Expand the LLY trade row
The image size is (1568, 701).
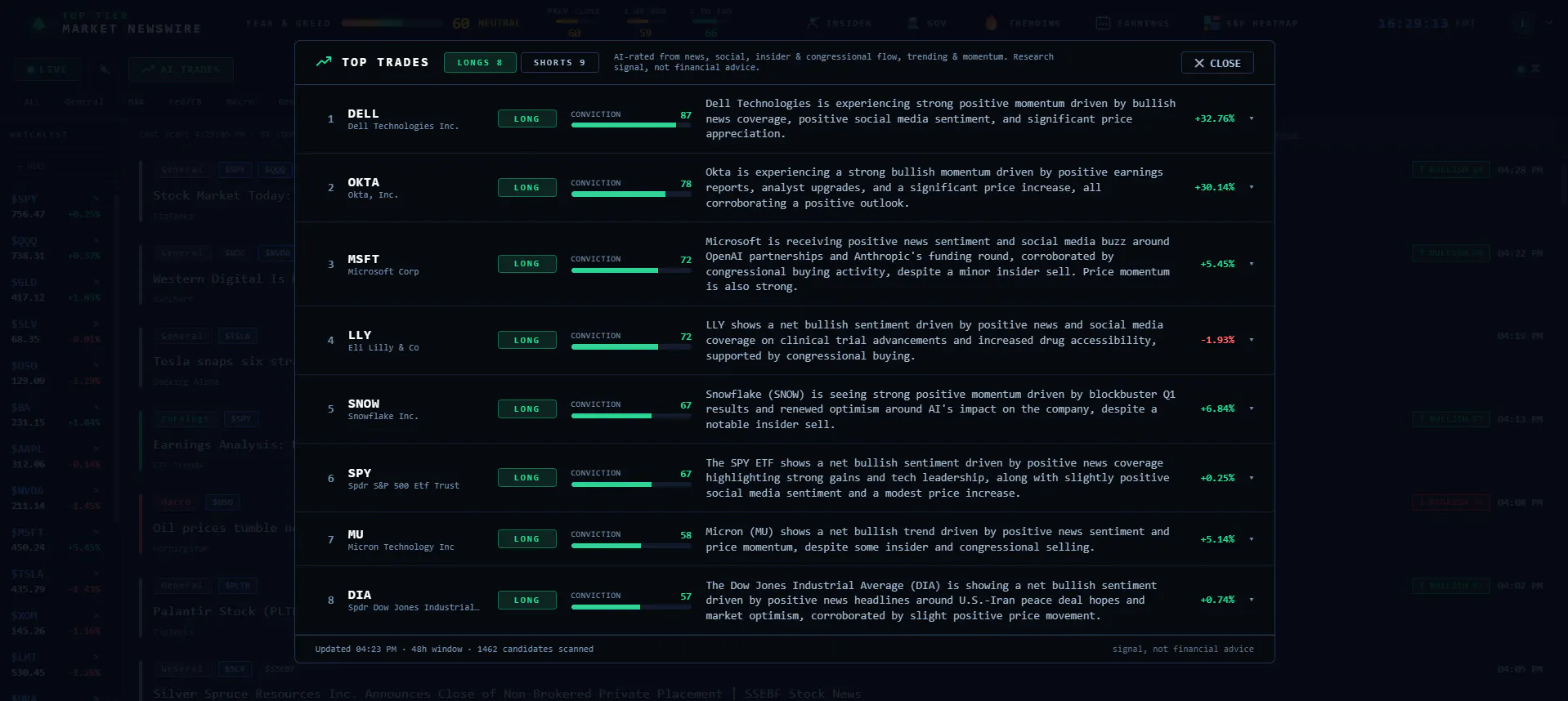click(1251, 340)
